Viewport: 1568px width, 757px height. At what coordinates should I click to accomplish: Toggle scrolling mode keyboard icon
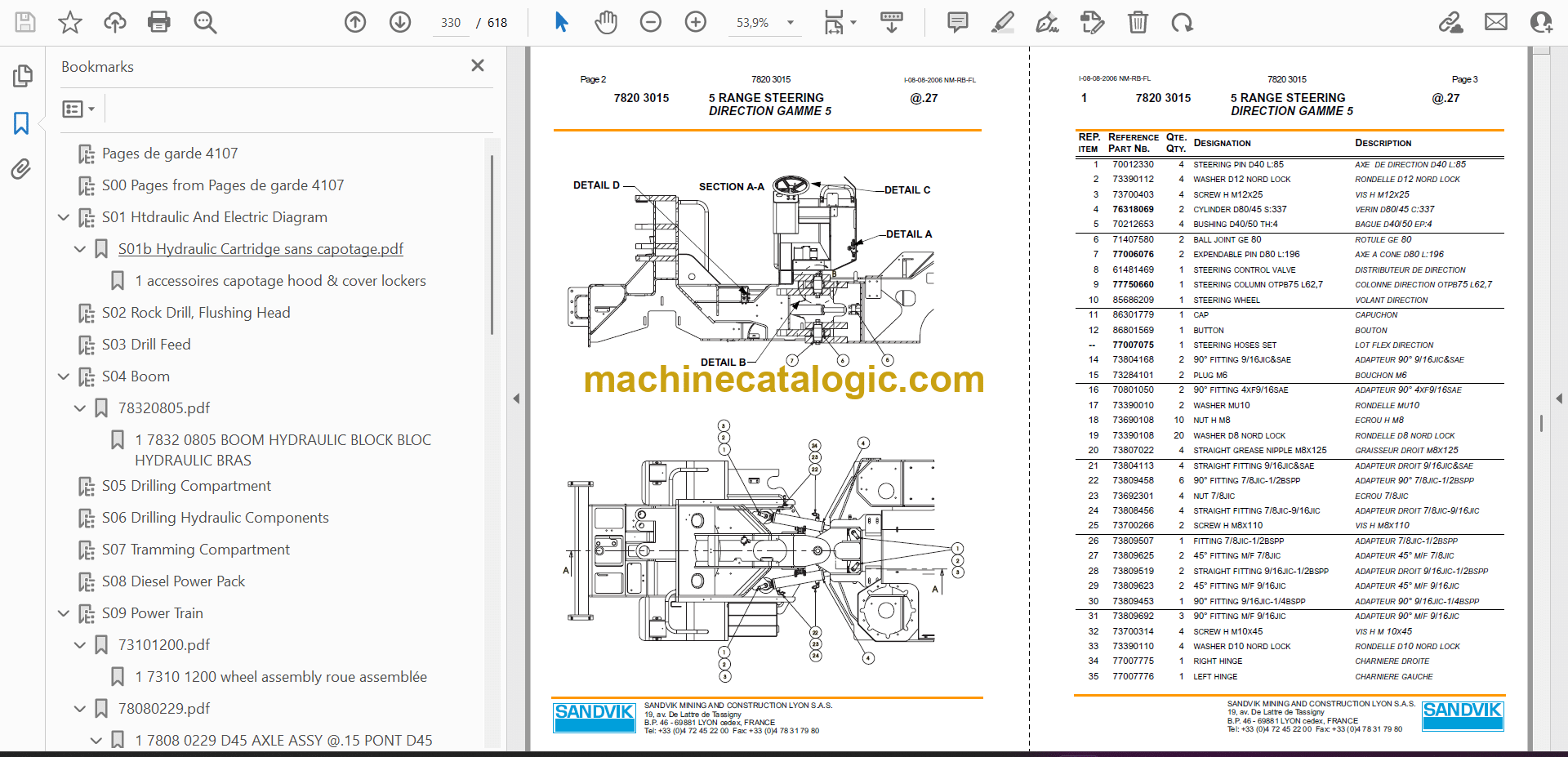click(x=892, y=22)
